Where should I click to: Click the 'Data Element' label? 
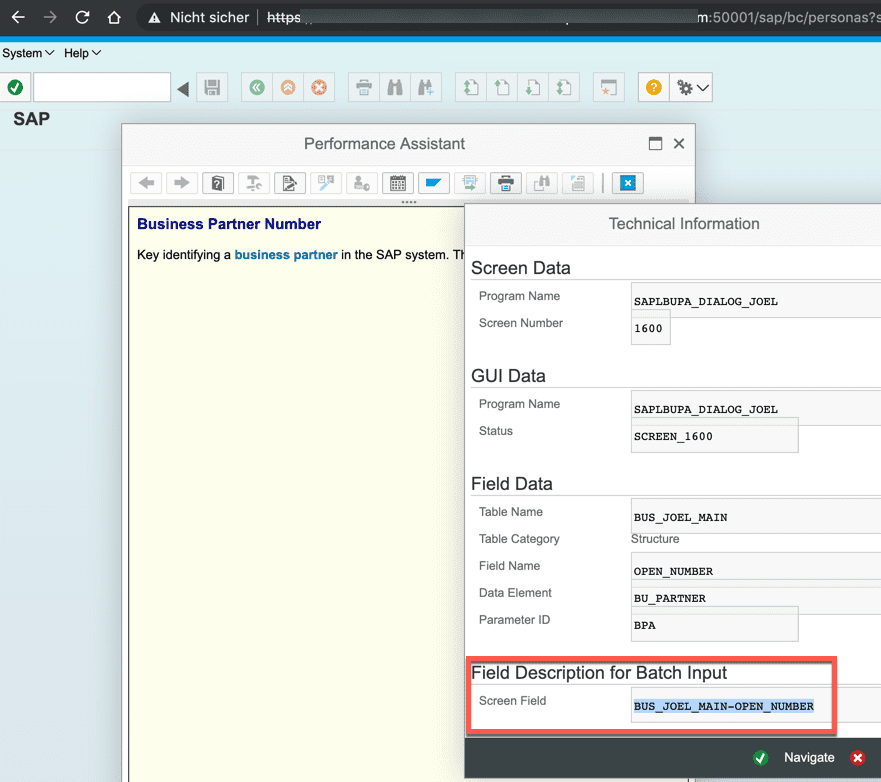[515, 593]
